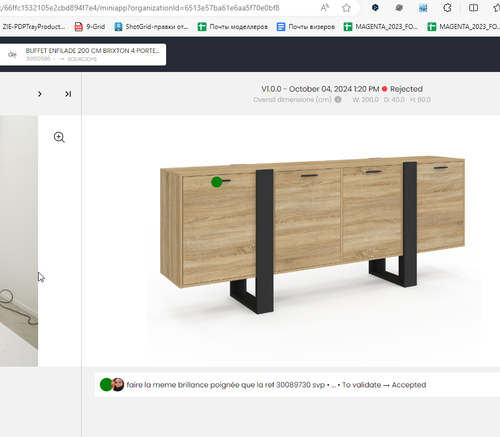Screen dimensions: 500x437
Task: Jump to last image with skip arrow
Action: point(68,94)
